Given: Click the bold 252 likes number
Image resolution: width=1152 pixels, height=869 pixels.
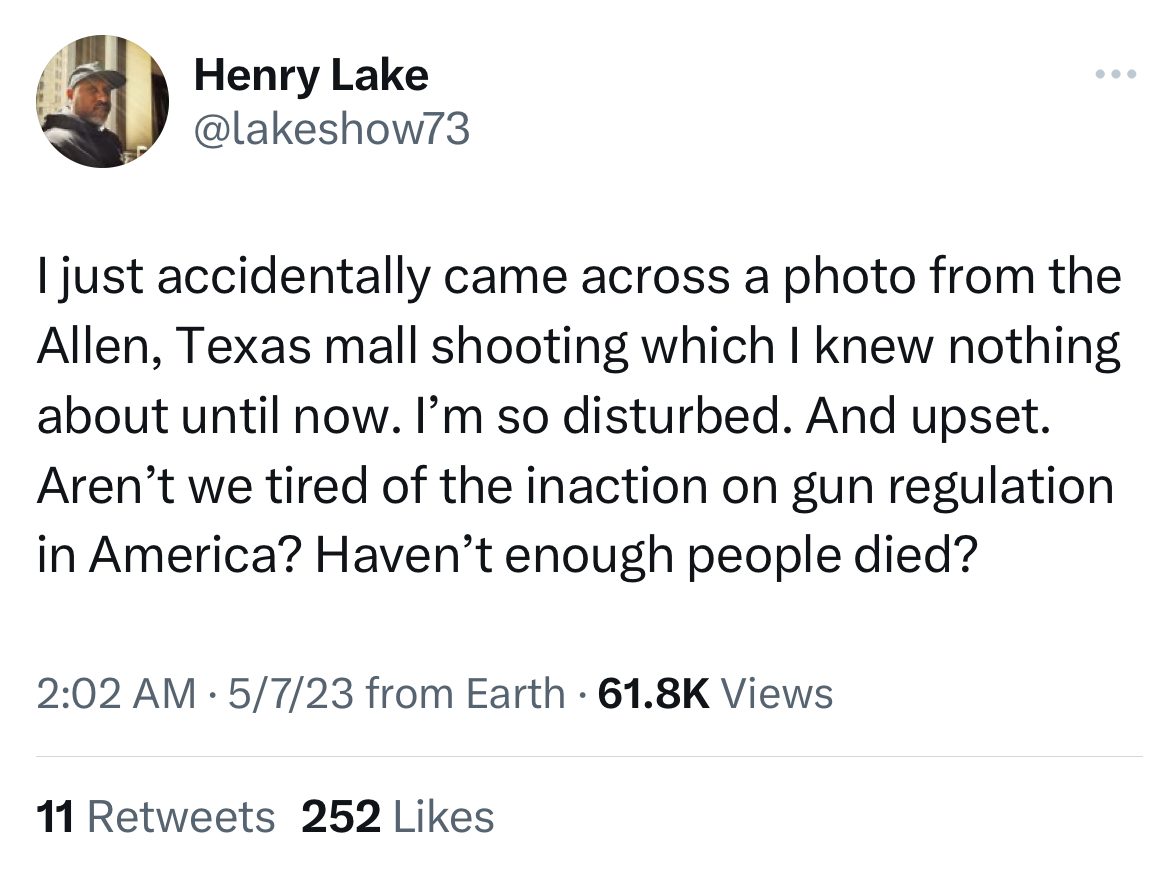Looking at the screenshot, I should coord(341,816).
